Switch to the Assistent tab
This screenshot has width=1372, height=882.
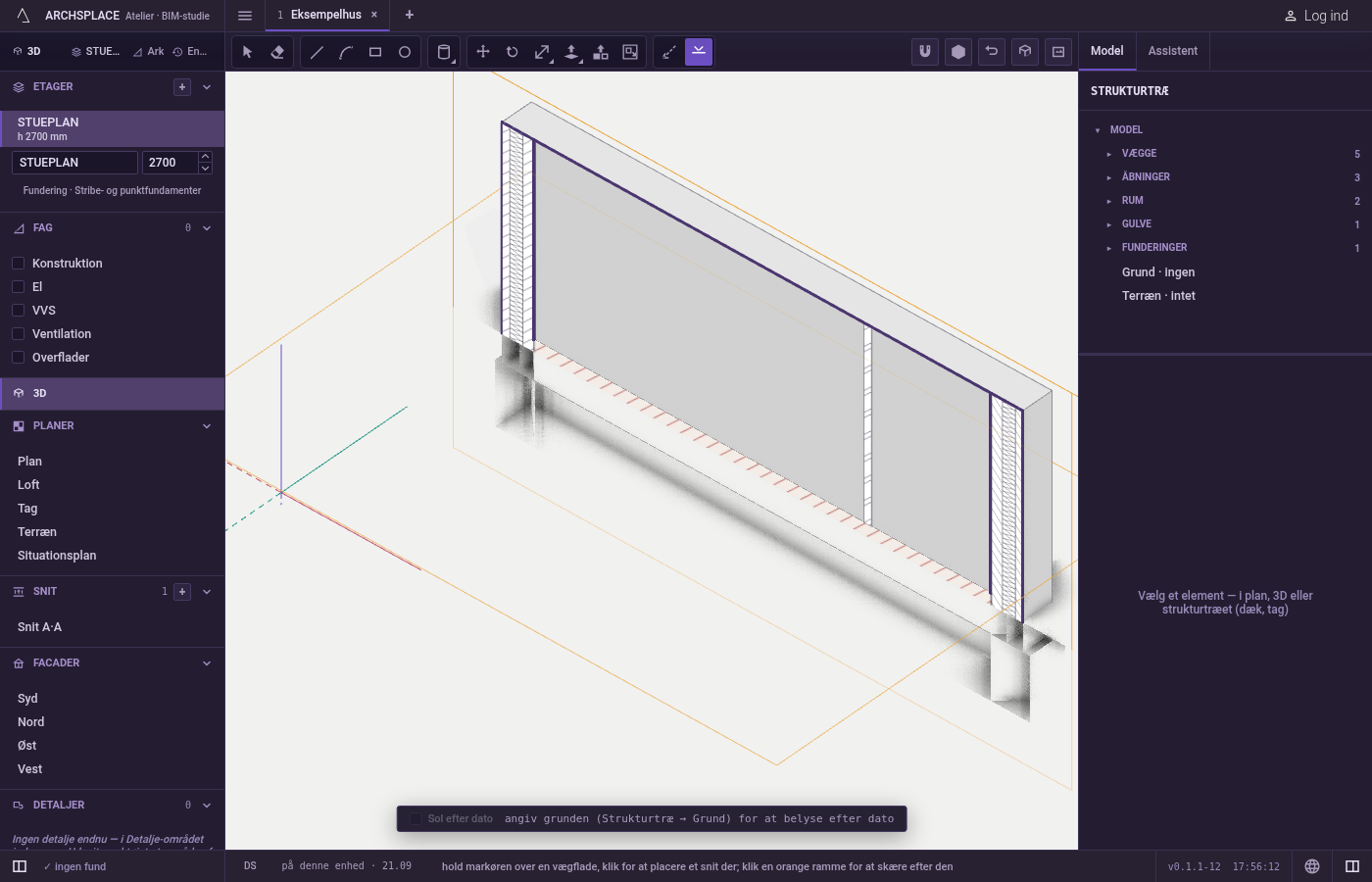pos(1173,51)
